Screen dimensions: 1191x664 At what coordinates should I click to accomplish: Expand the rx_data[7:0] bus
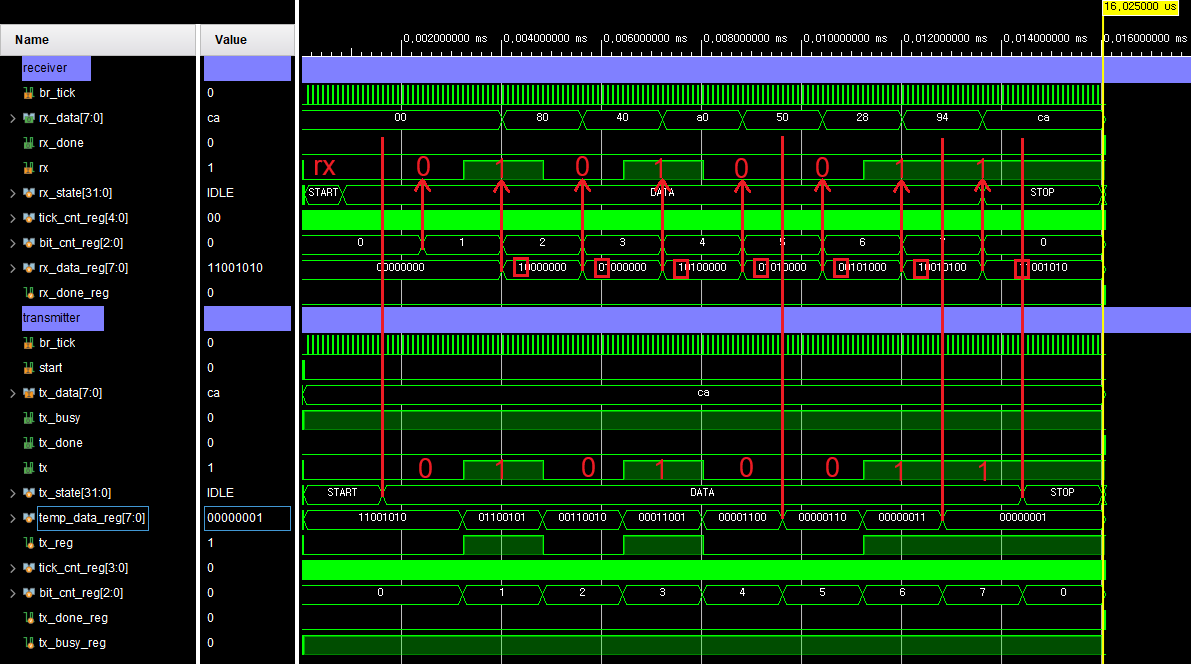coord(12,118)
